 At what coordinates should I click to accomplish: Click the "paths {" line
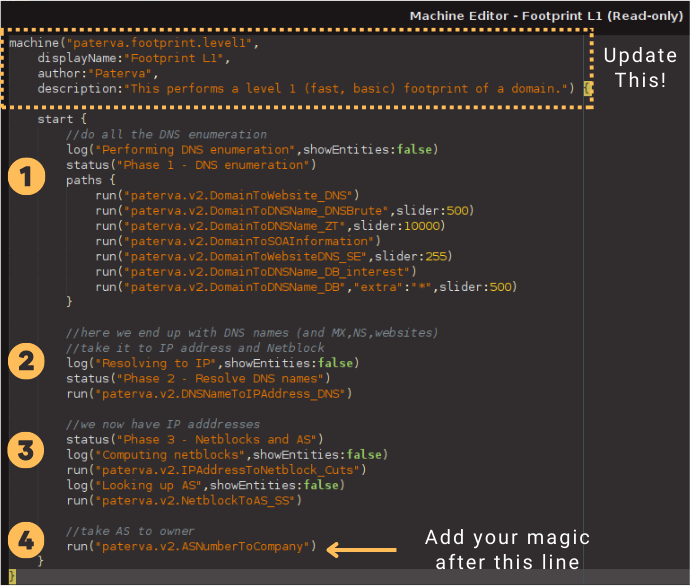91,180
